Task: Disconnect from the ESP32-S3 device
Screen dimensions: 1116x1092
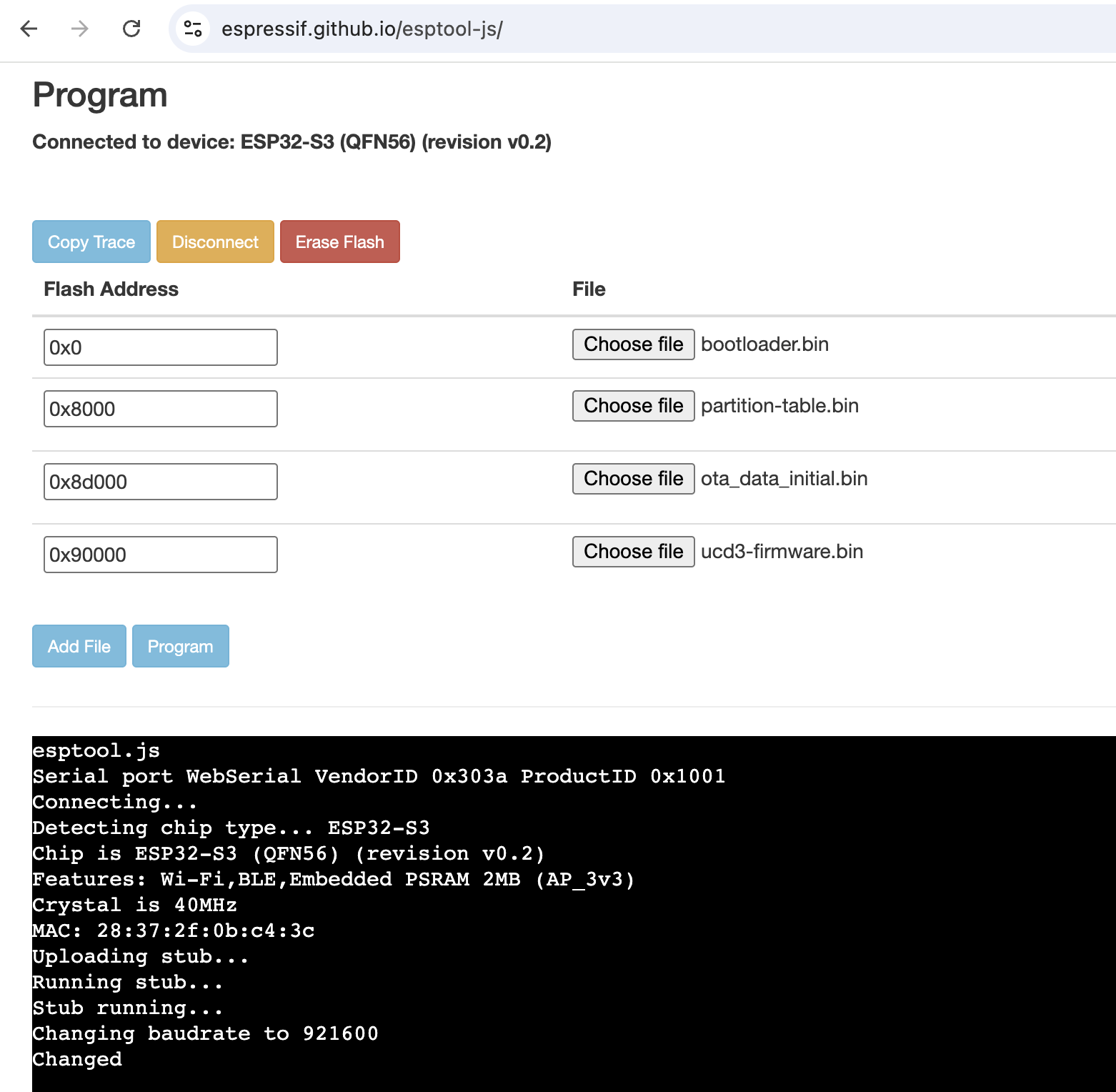Action: pos(215,242)
